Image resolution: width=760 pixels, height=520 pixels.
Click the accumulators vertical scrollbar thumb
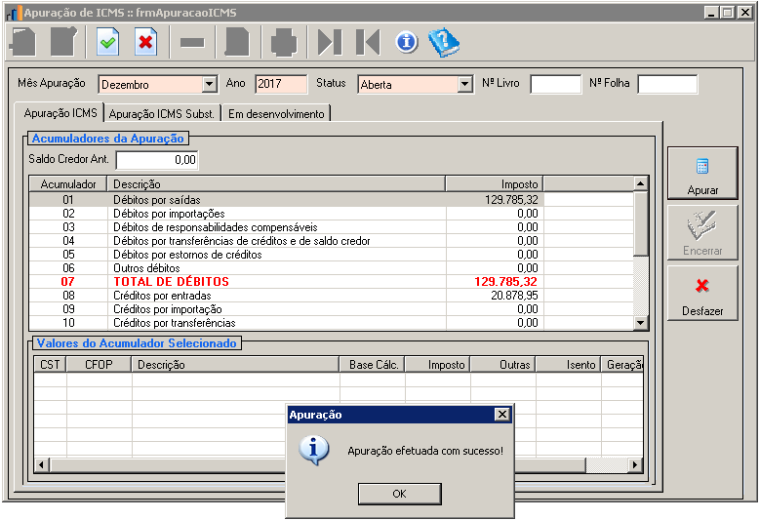point(641,223)
